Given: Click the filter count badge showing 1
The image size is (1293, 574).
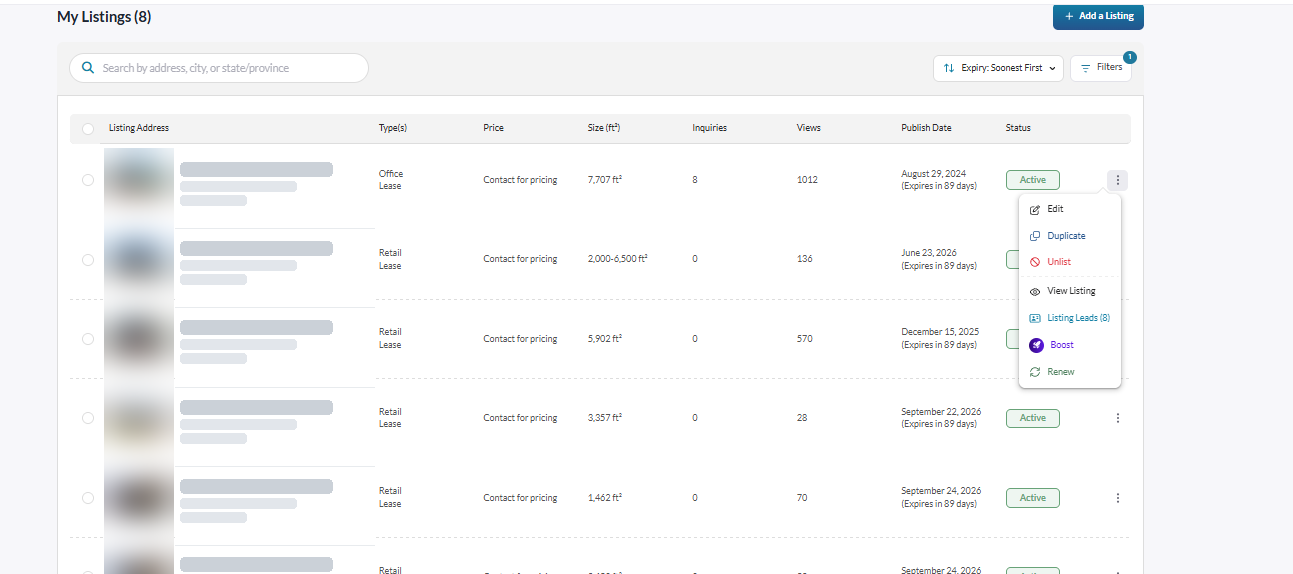Looking at the screenshot, I should click(x=1129, y=57).
